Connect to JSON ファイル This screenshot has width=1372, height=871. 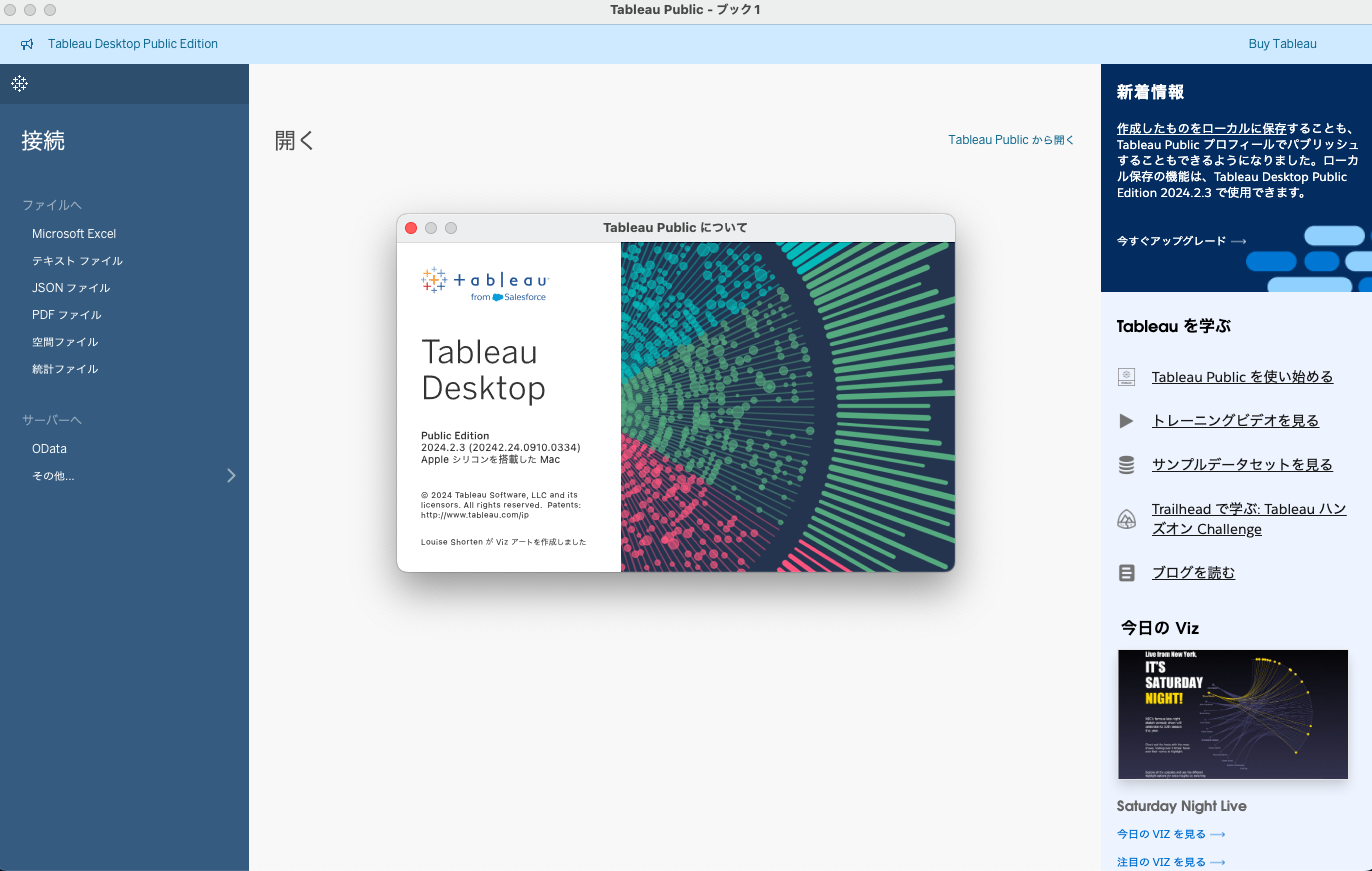tap(71, 288)
